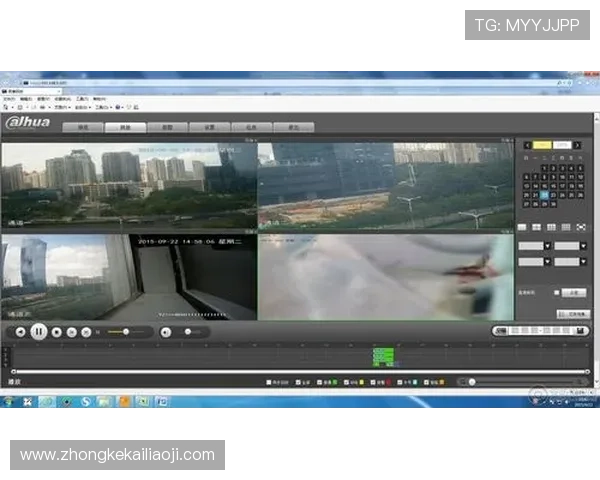This screenshot has width=600, height=480.
Task: Click the volume slider in playback bar
Action: (191, 331)
